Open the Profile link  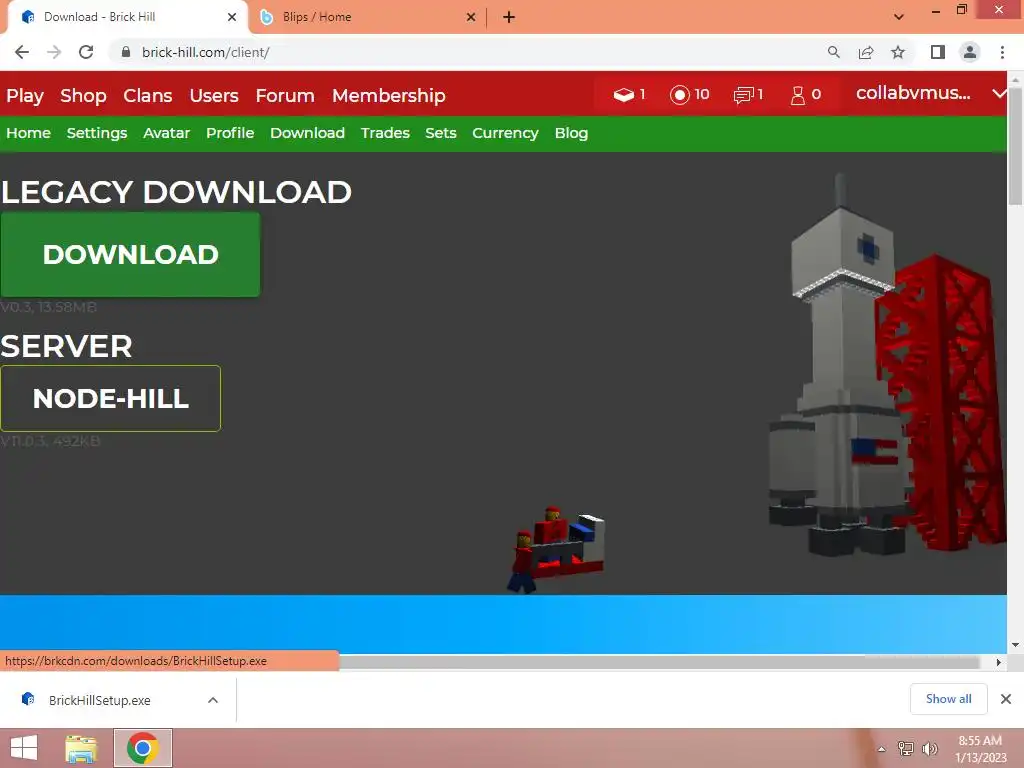[230, 133]
